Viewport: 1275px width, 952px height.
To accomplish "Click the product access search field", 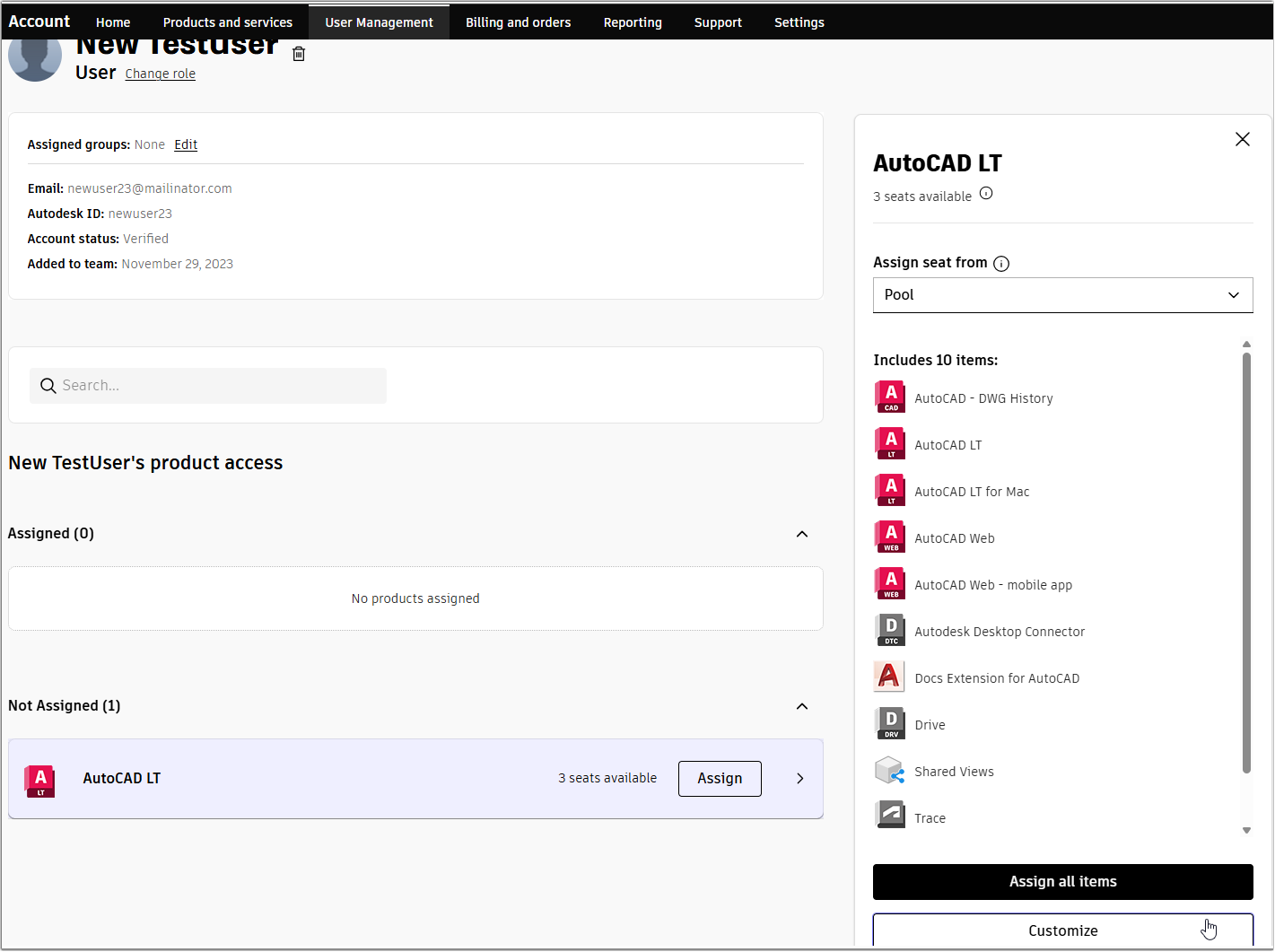I will [x=207, y=385].
